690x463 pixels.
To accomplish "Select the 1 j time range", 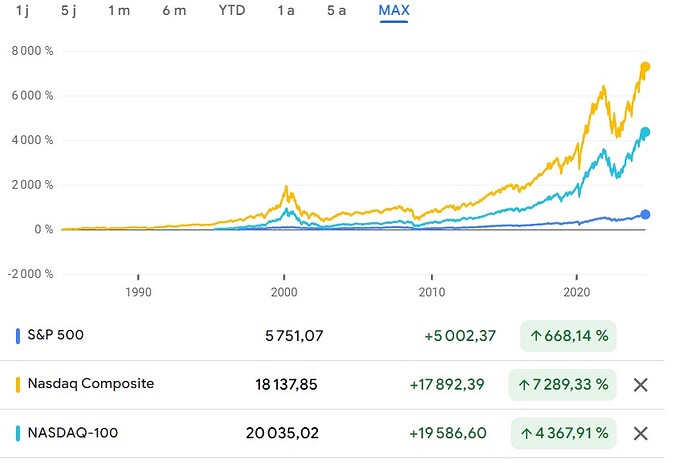I will (x=22, y=10).
